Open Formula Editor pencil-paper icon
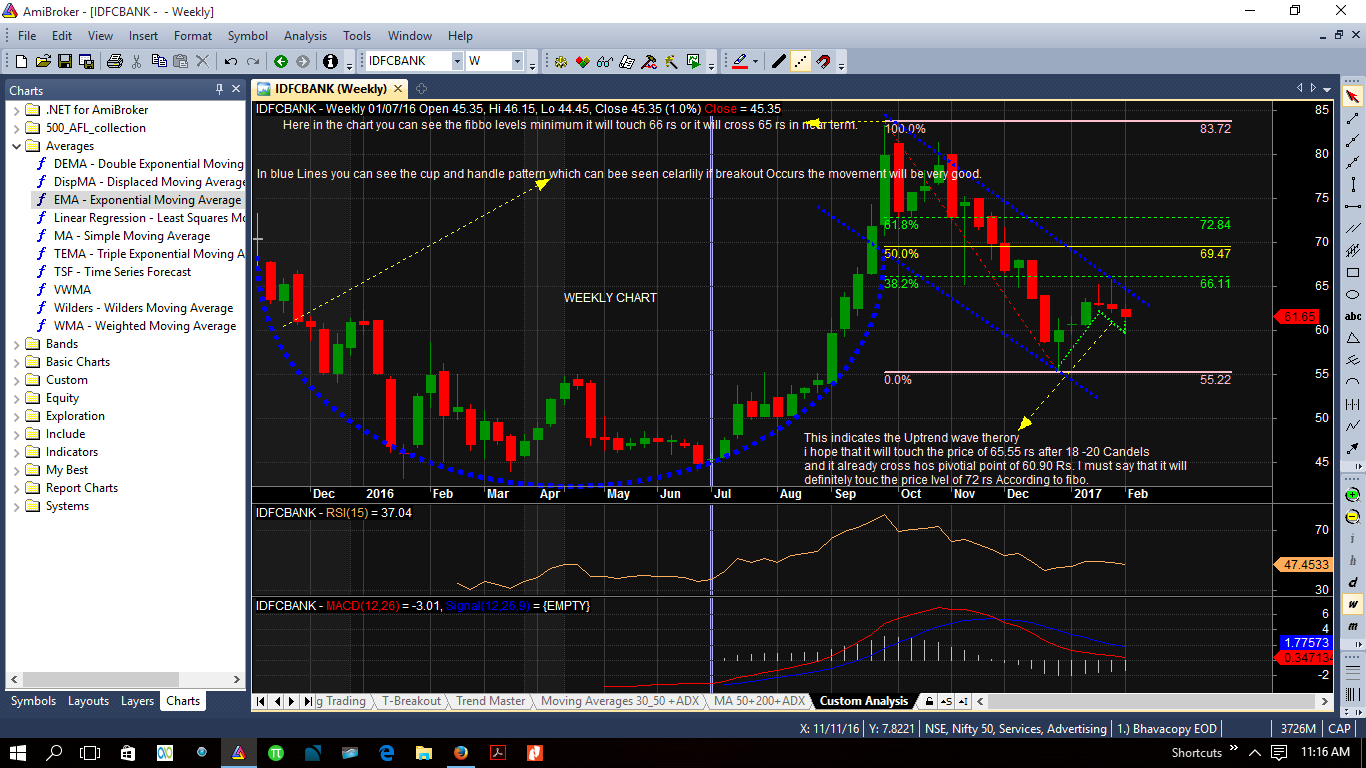The image size is (1366, 768). 627,61
